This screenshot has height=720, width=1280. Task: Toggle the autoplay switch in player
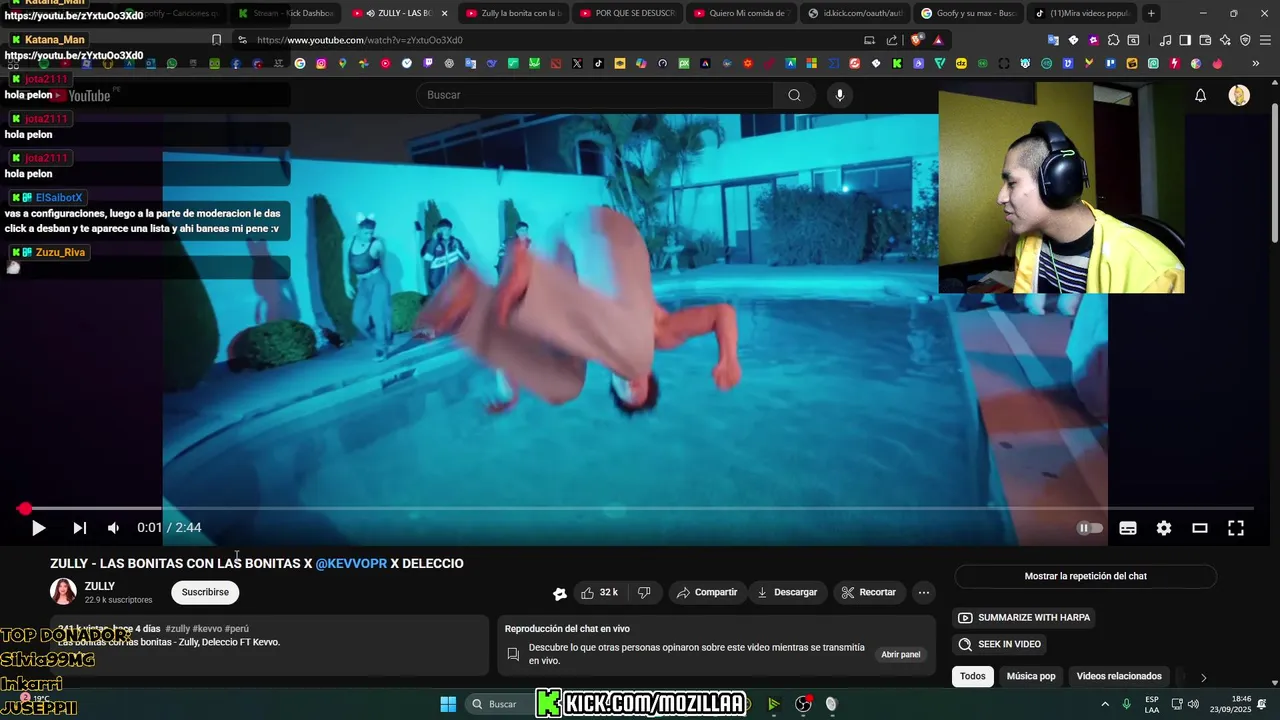point(1090,528)
